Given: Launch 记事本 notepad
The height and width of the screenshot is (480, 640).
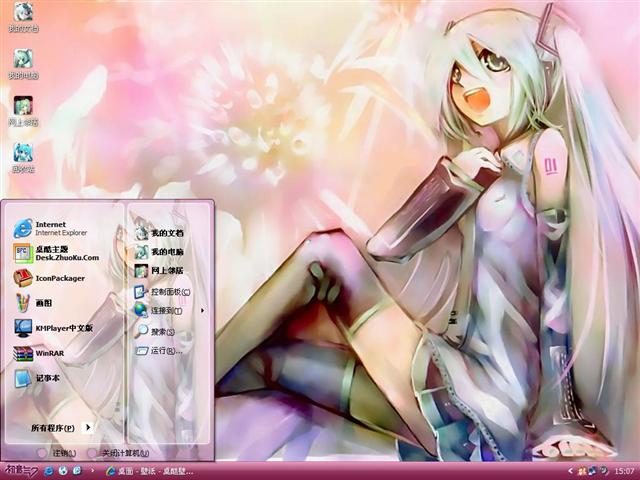Looking at the screenshot, I should (37, 378).
